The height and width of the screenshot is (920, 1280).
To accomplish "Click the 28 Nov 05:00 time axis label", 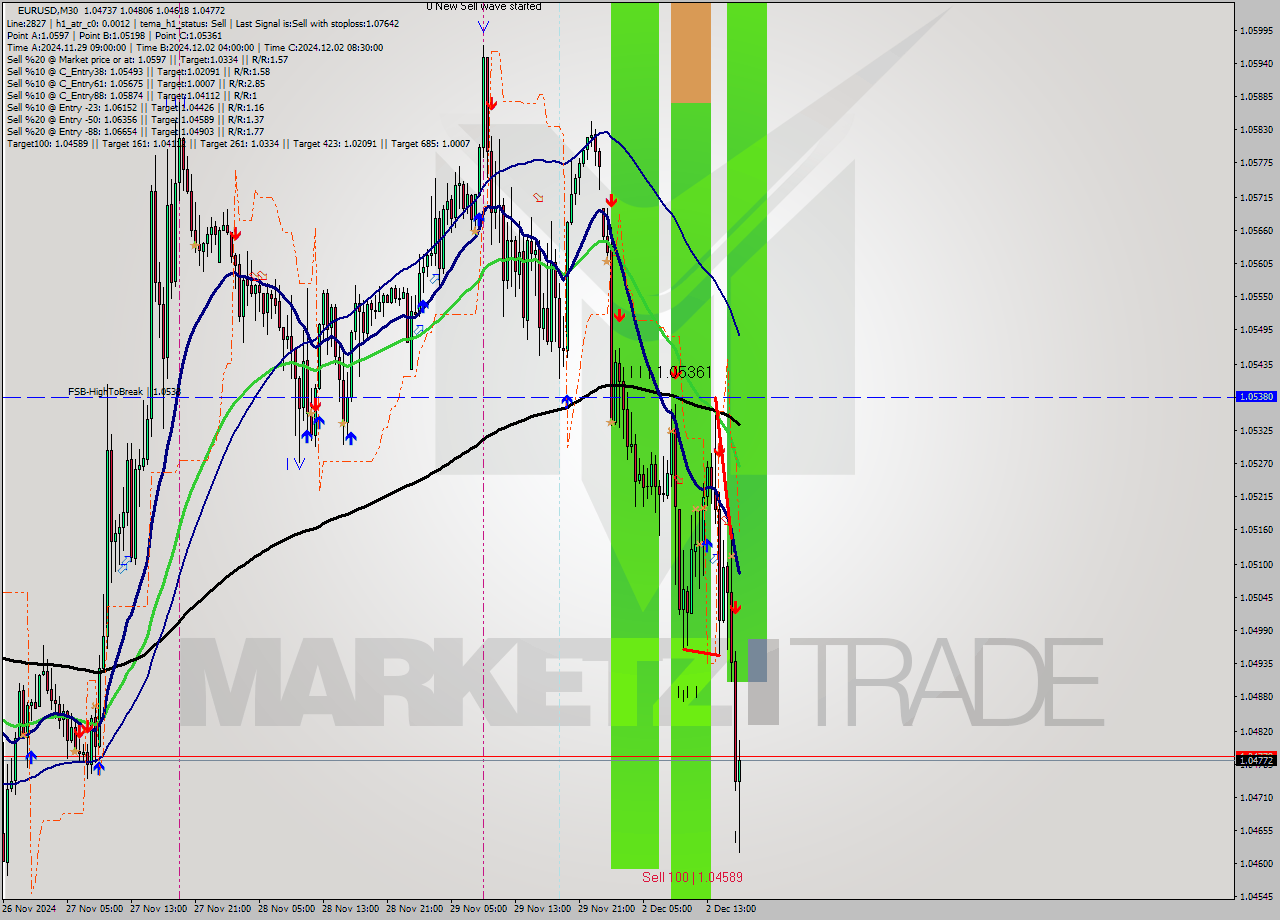I will [286, 909].
